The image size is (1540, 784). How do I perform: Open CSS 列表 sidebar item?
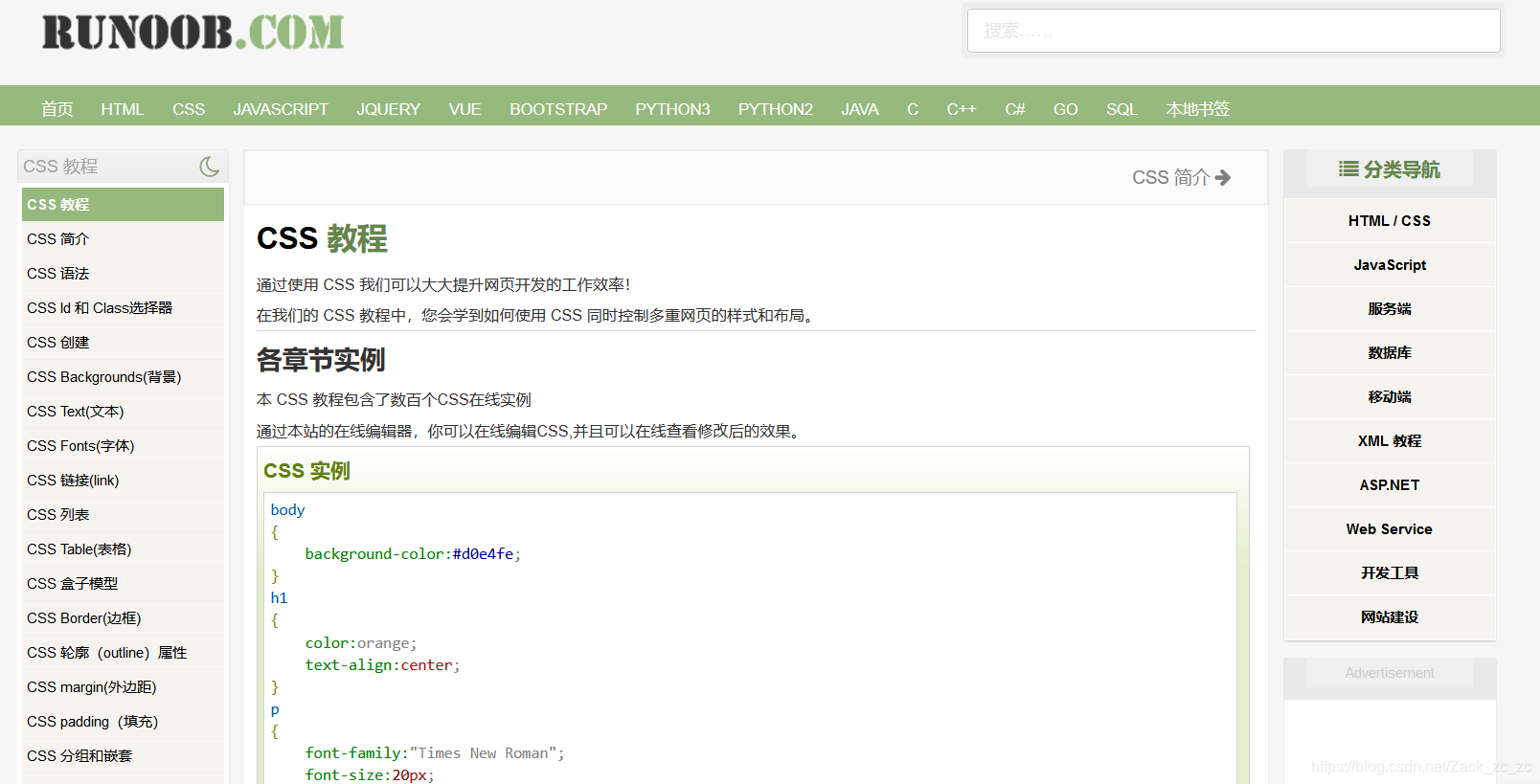coord(123,515)
